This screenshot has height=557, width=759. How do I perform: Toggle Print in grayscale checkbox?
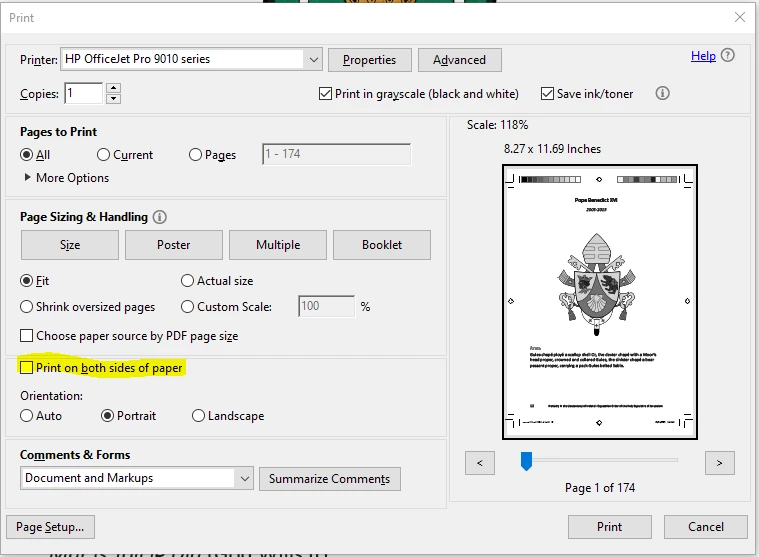coord(325,93)
